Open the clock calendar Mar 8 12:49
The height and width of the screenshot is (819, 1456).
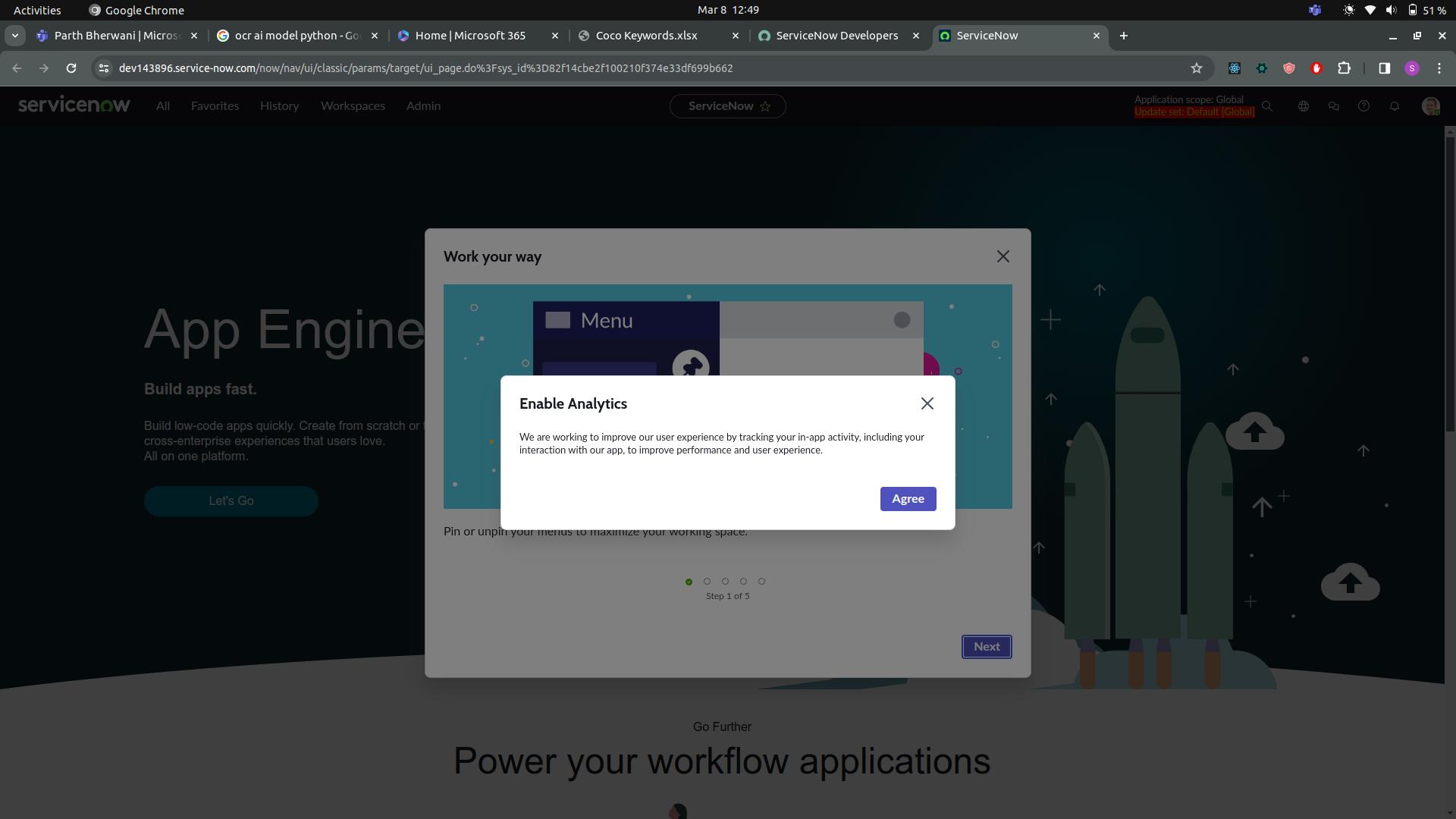728,10
